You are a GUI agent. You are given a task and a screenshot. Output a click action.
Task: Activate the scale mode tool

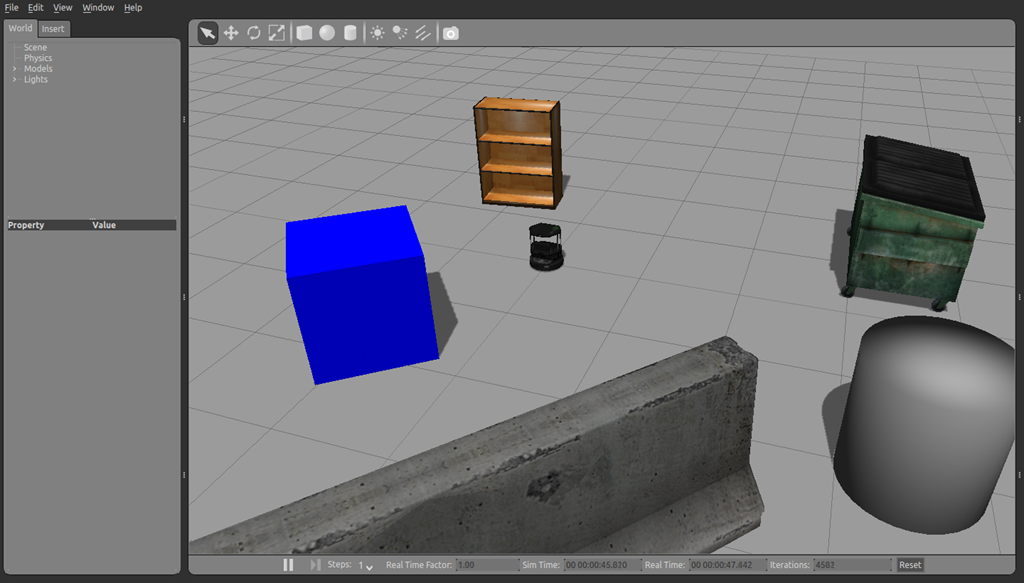(x=277, y=33)
